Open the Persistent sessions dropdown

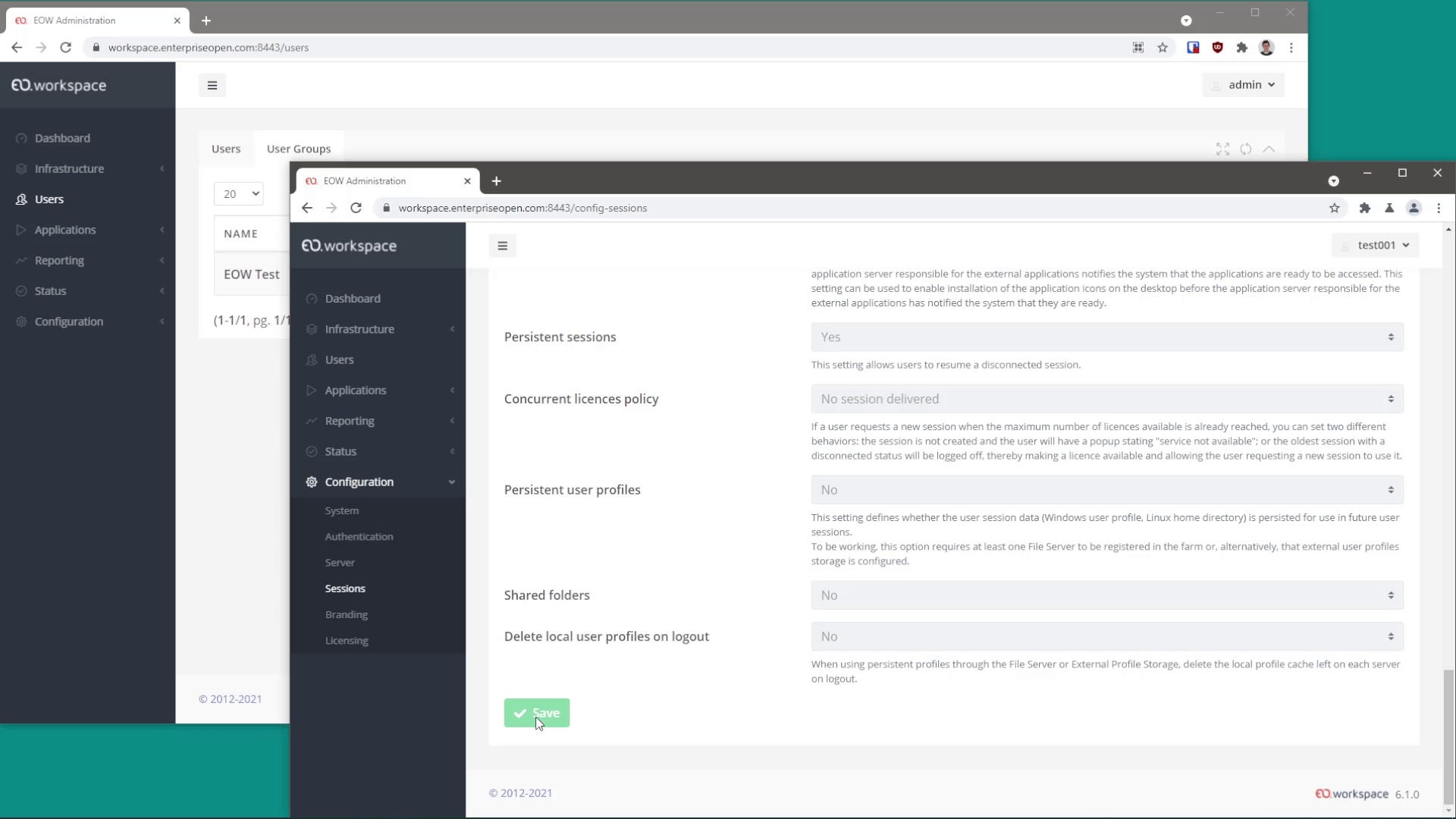click(x=1106, y=337)
